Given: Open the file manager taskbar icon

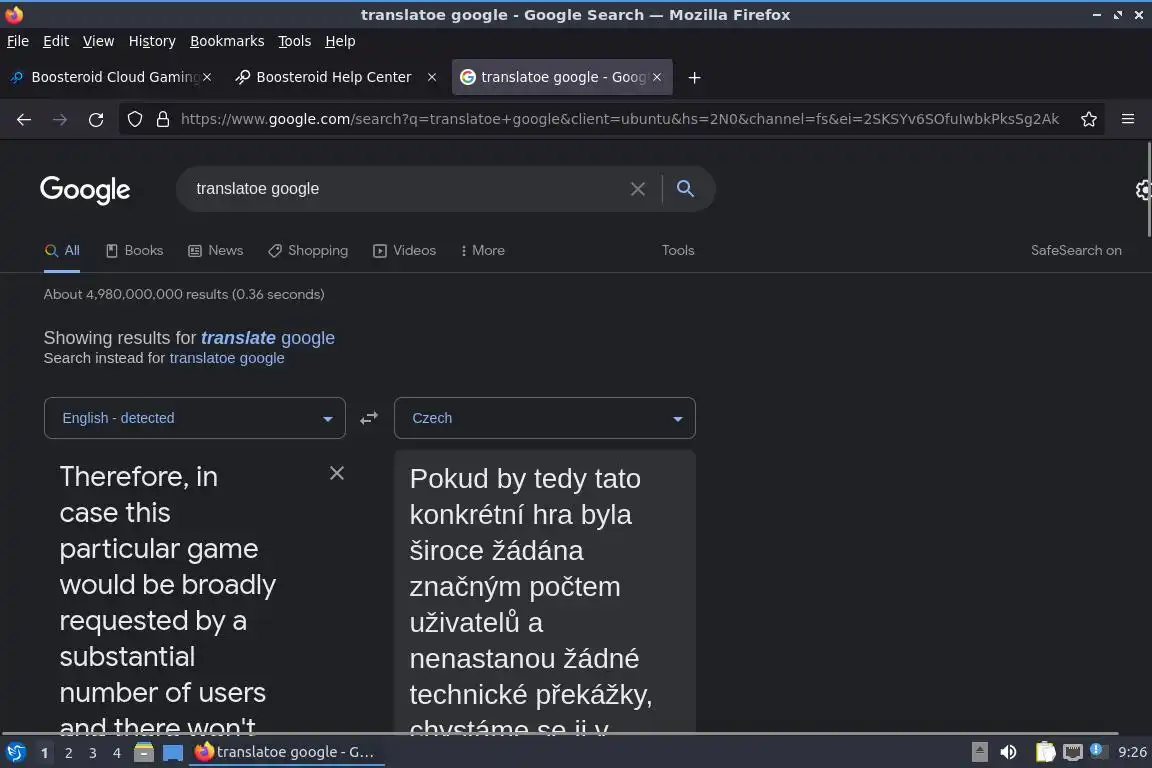Looking at the screenshot, I should coord(144,752).
